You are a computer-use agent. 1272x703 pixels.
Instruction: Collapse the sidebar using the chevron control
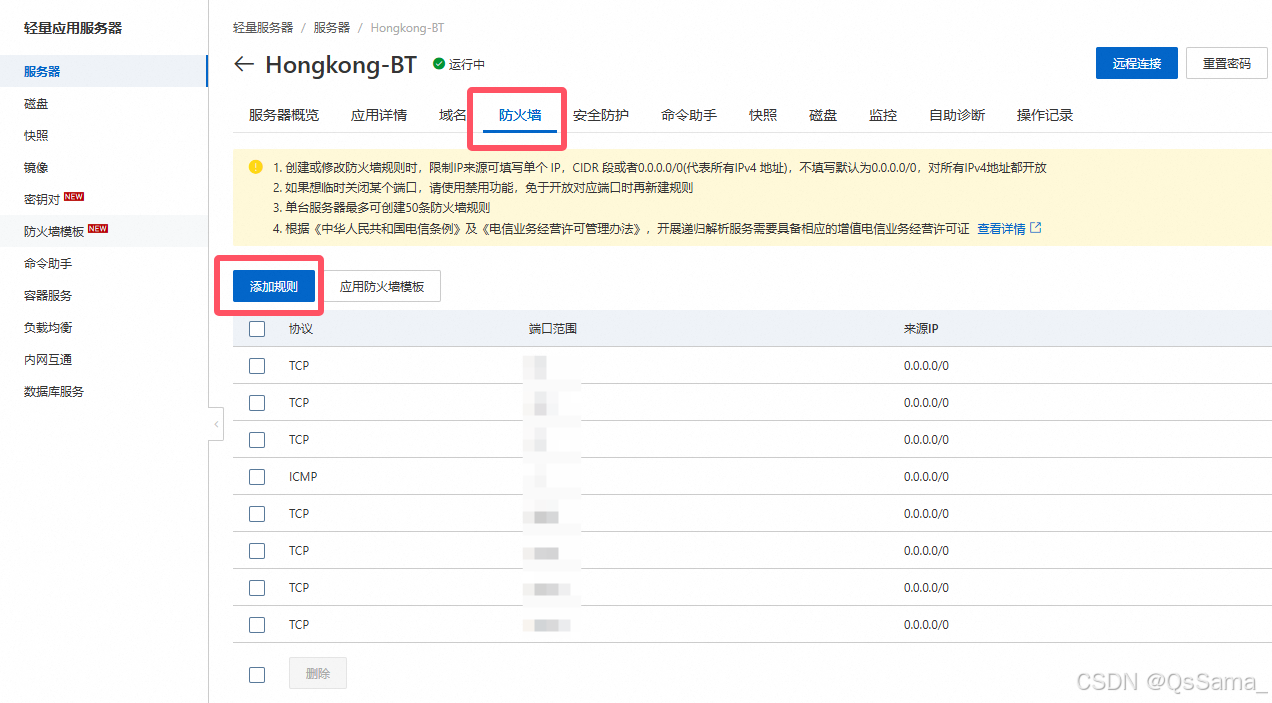pos(216,424)
